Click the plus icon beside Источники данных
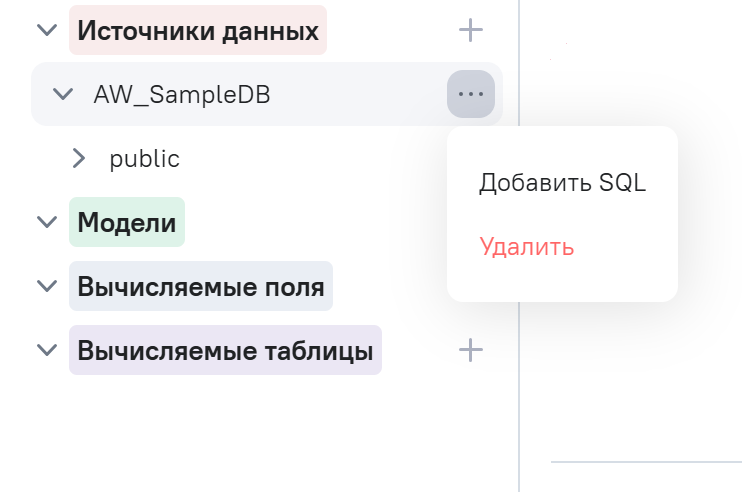The image size is (742, 492). [470, 31]
